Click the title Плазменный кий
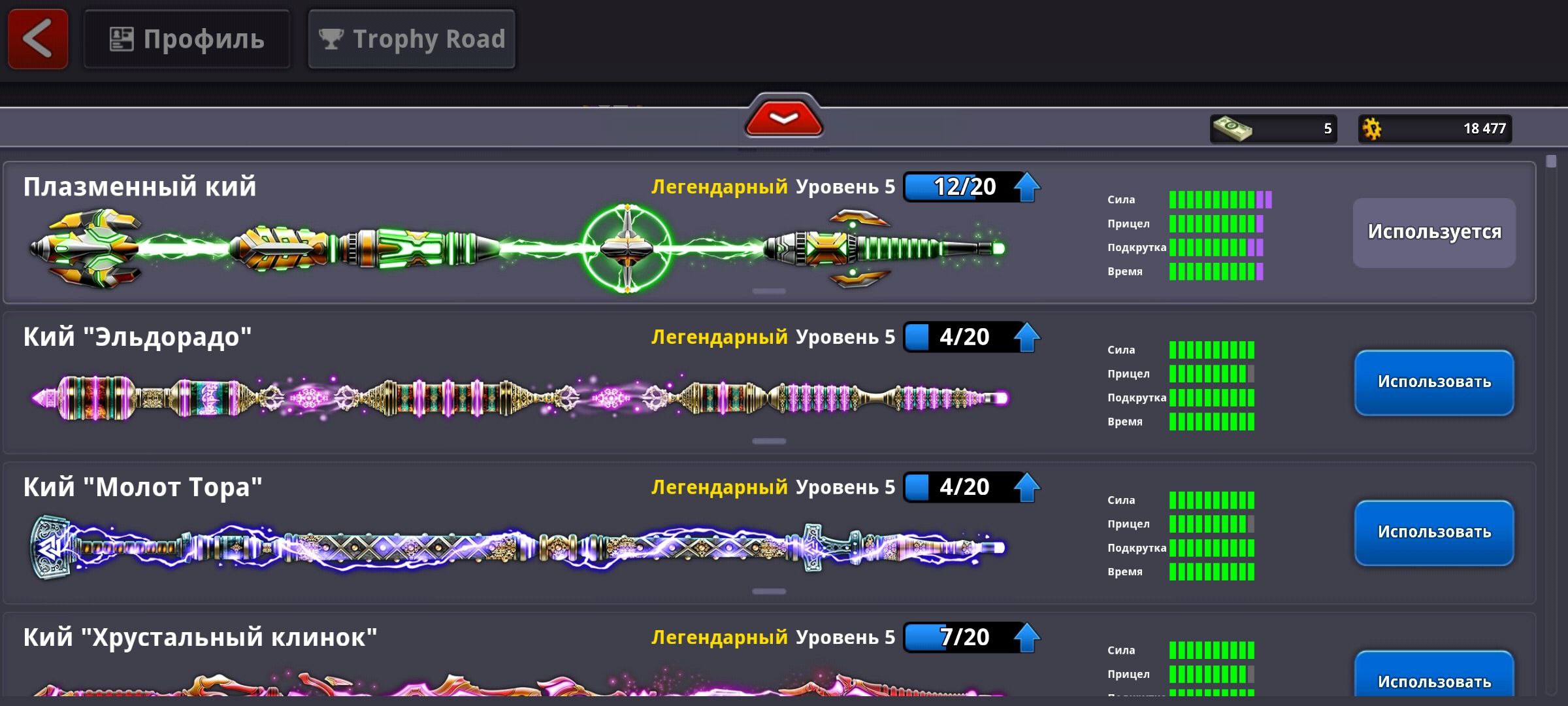 pyautogui.click(x=140, y=187)
